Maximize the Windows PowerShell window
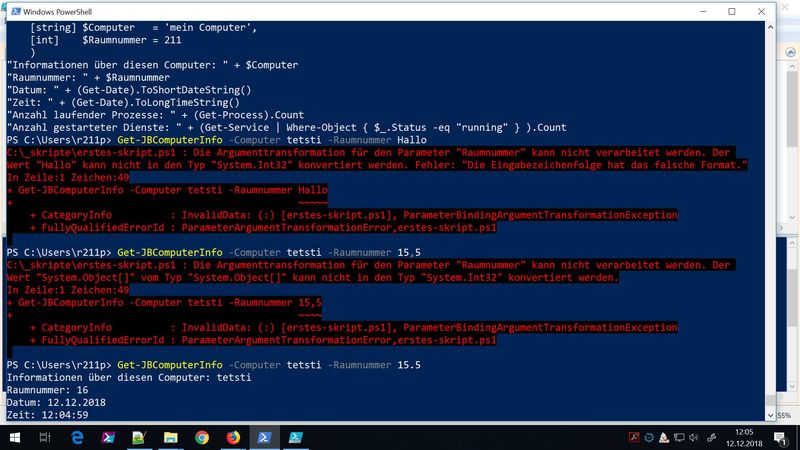Image resolution: width=800 pixels, height=450 pixels. tap(732, 11)
